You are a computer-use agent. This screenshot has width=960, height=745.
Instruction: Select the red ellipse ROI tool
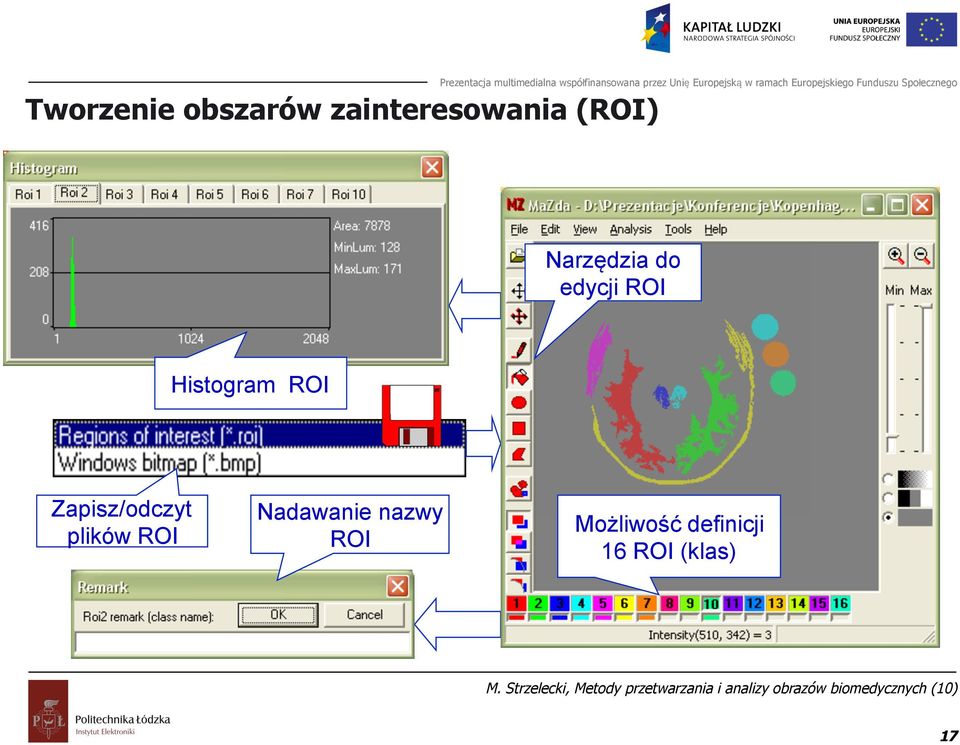519,403
